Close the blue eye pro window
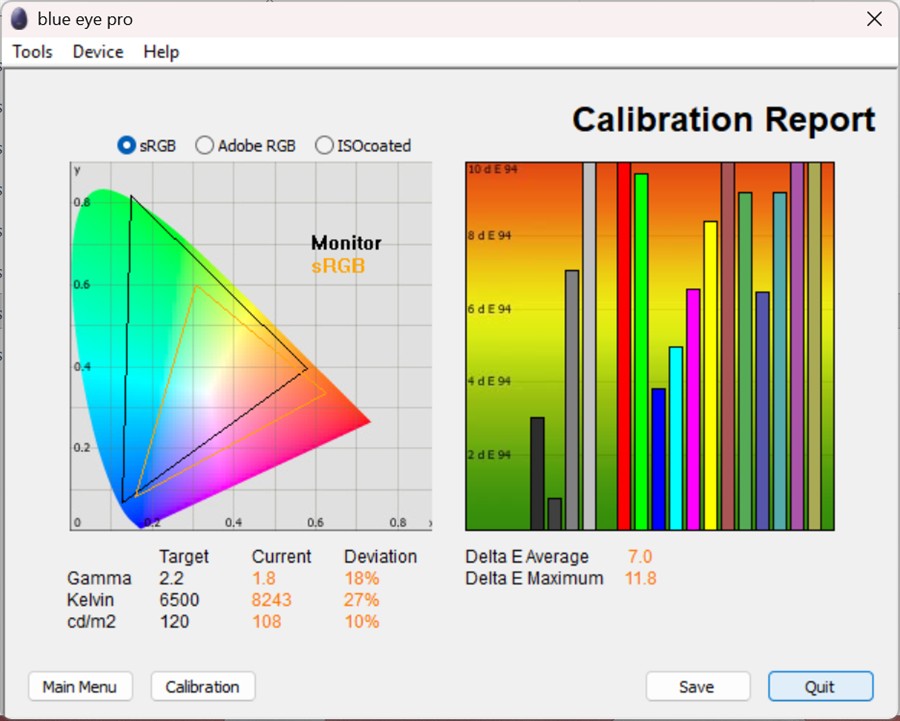 (x=873, y=19)
